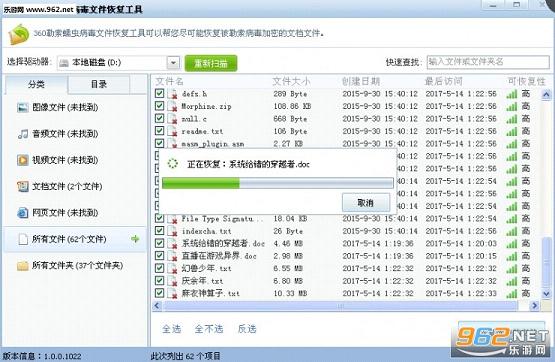The height and width of the screenshot is (362, 555).
Task: Switch to the 分类 tab
Action: click(36, 85)
